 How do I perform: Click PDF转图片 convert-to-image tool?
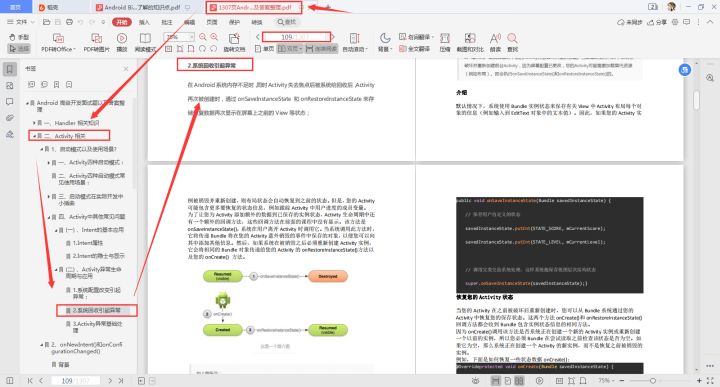click(x=96, y=42)
